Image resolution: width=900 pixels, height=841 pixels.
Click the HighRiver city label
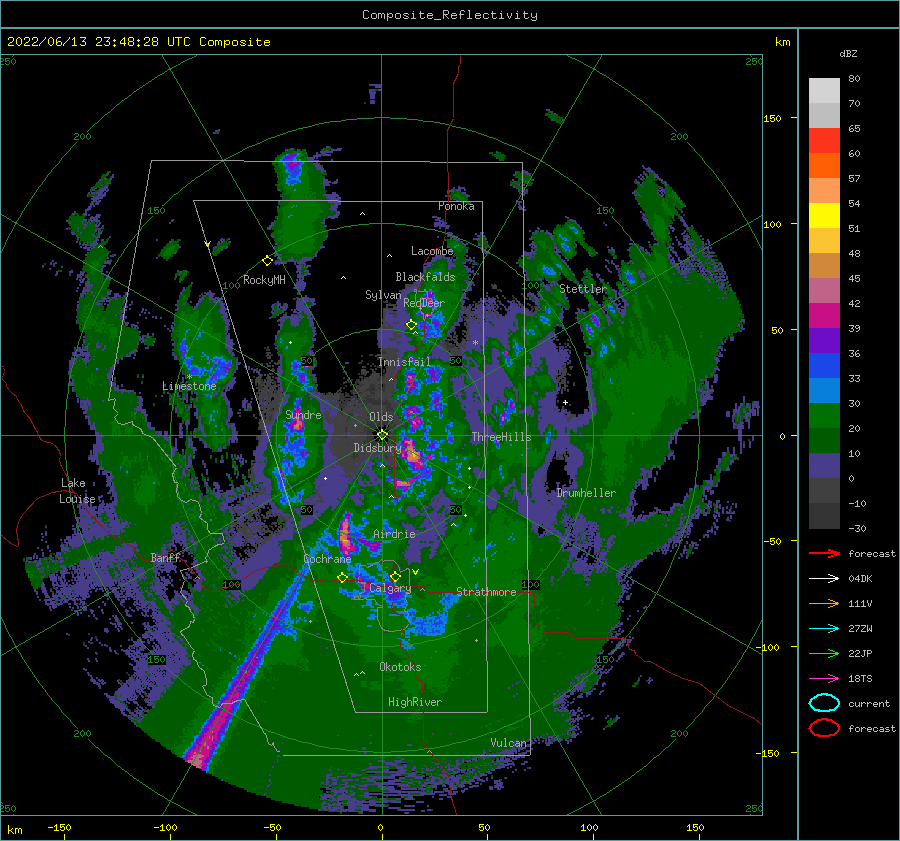415,702
